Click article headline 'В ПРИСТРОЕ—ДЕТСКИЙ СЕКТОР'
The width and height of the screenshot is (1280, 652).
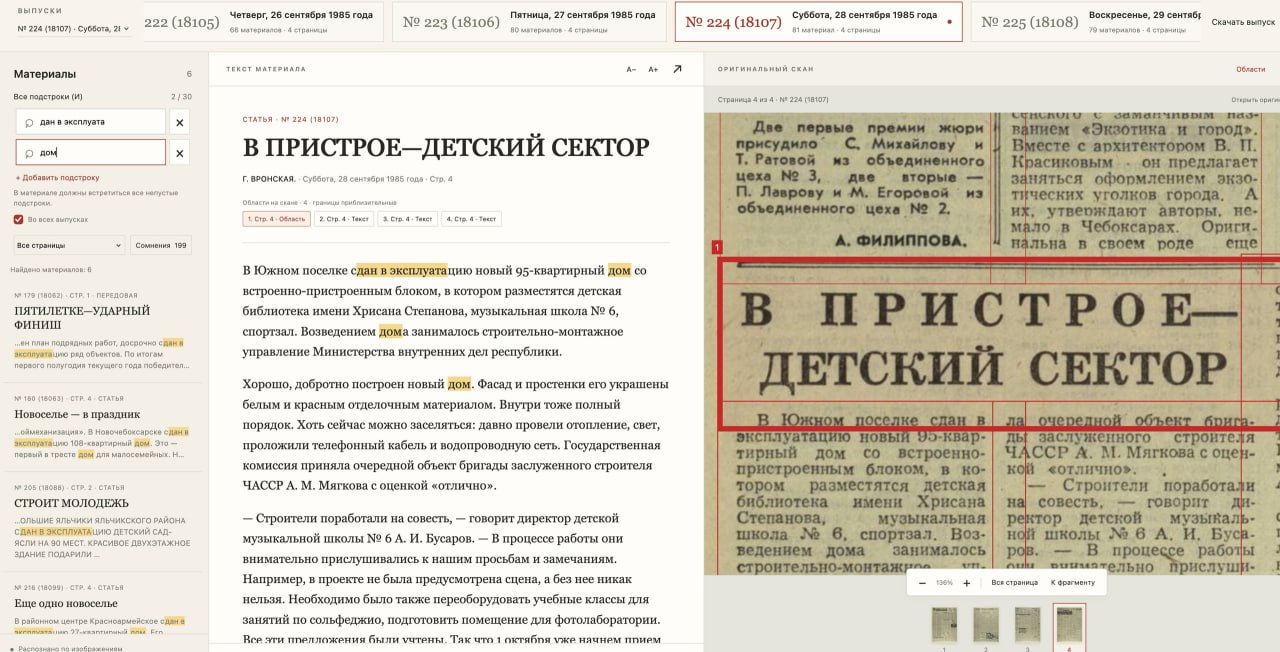click(x=446, y=148)
